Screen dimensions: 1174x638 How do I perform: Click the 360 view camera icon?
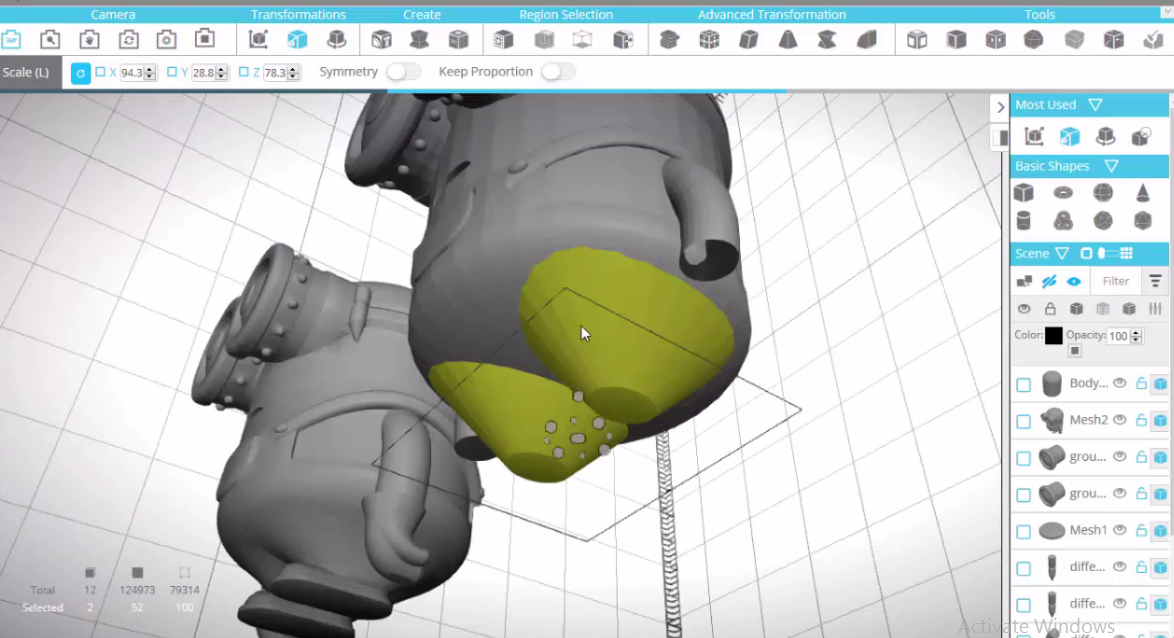click(11, 39)
